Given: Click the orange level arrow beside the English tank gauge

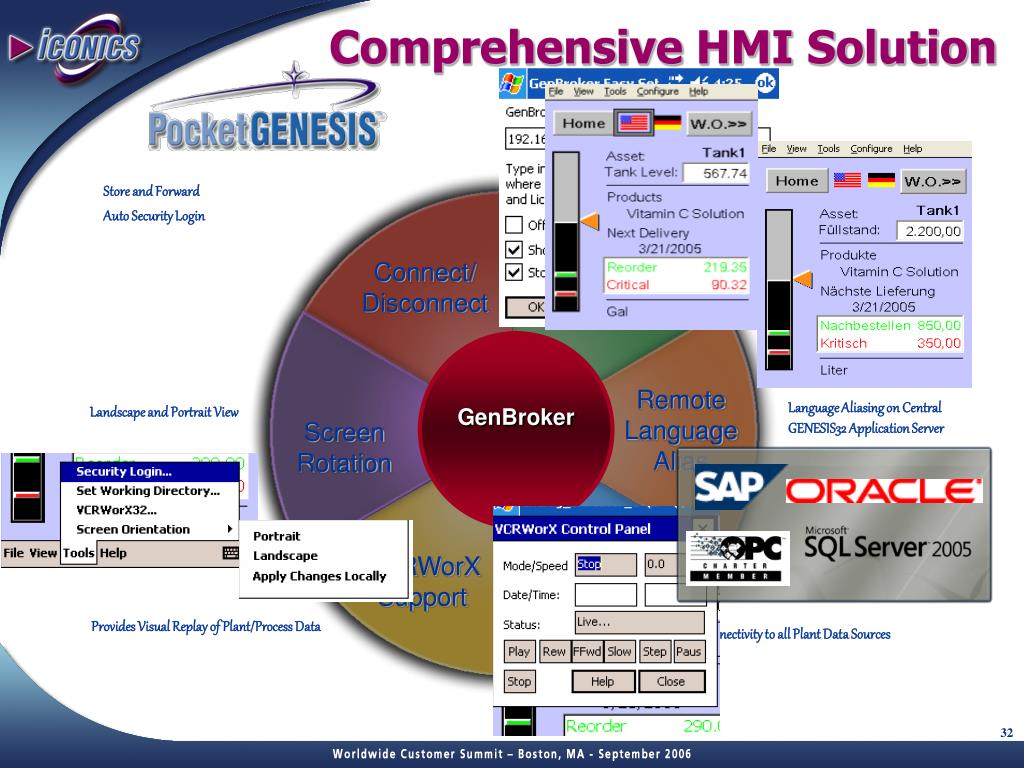Looking at the screenshot, I should click(x=590, y=221).
